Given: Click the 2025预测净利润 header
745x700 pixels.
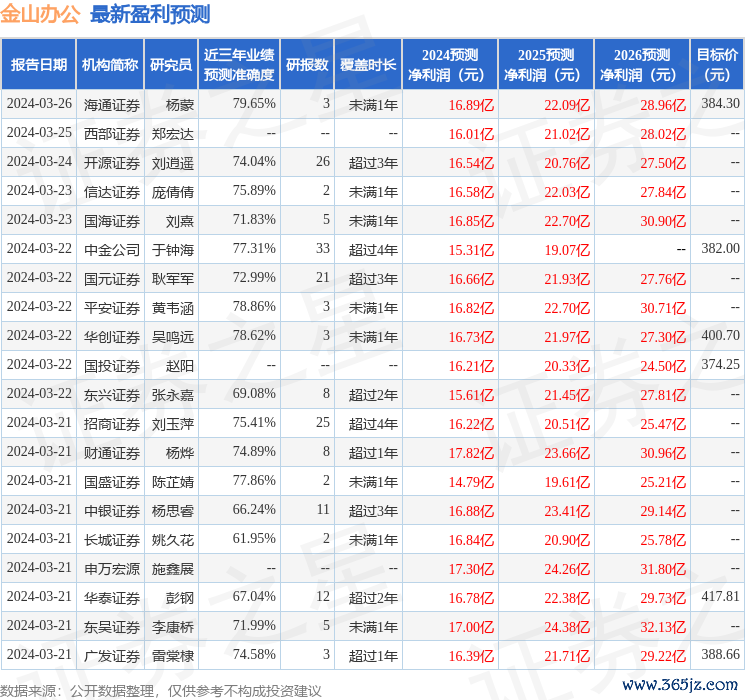Looking at the screenshot, I should click(x=546, y=65).
